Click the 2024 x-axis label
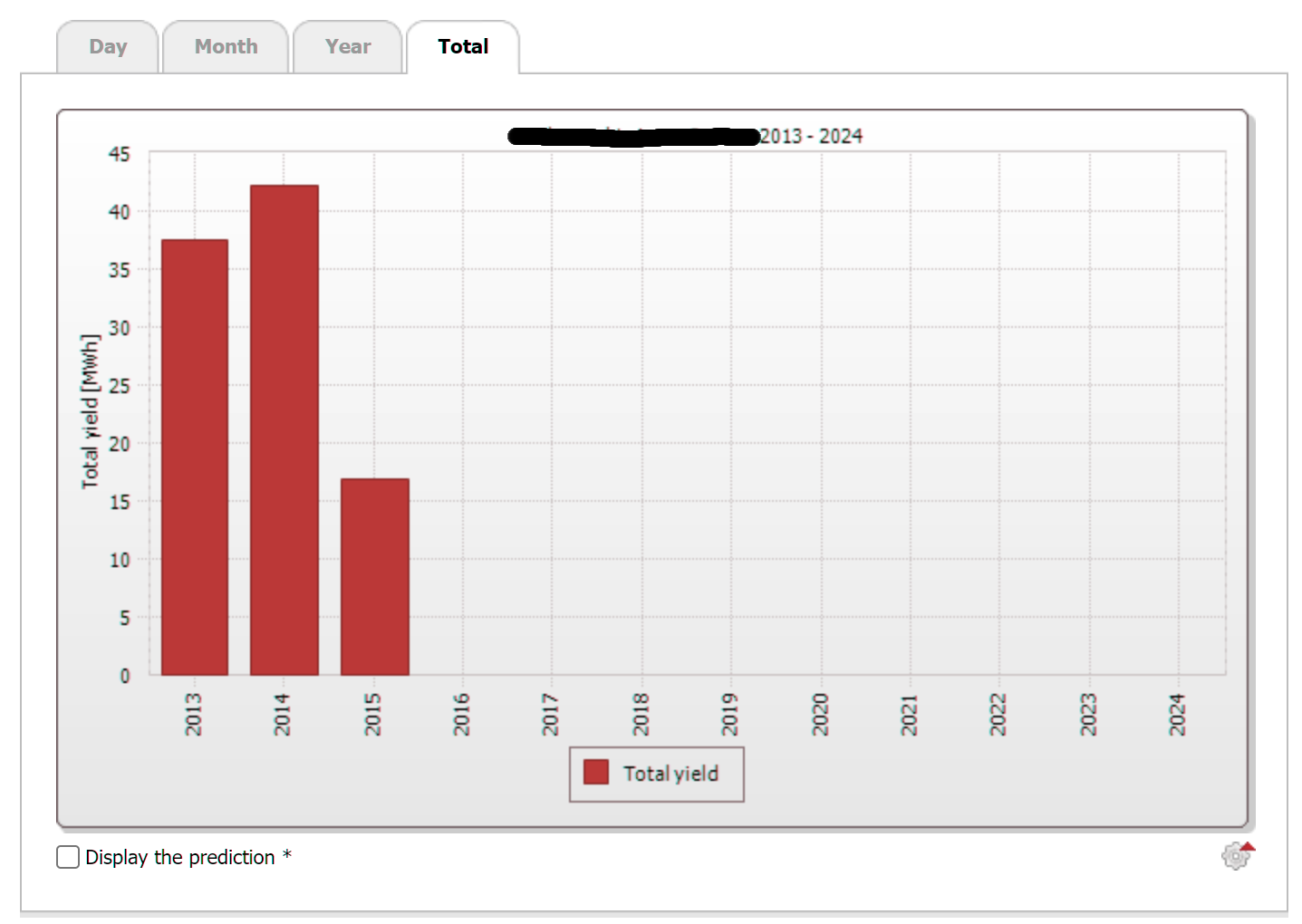This screenshot has width=1302, height=924. pyautogui.click(x=1177, y=714)
